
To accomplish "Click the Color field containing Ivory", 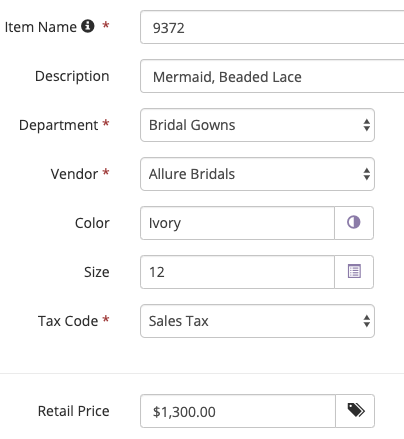I will [237, 223].
